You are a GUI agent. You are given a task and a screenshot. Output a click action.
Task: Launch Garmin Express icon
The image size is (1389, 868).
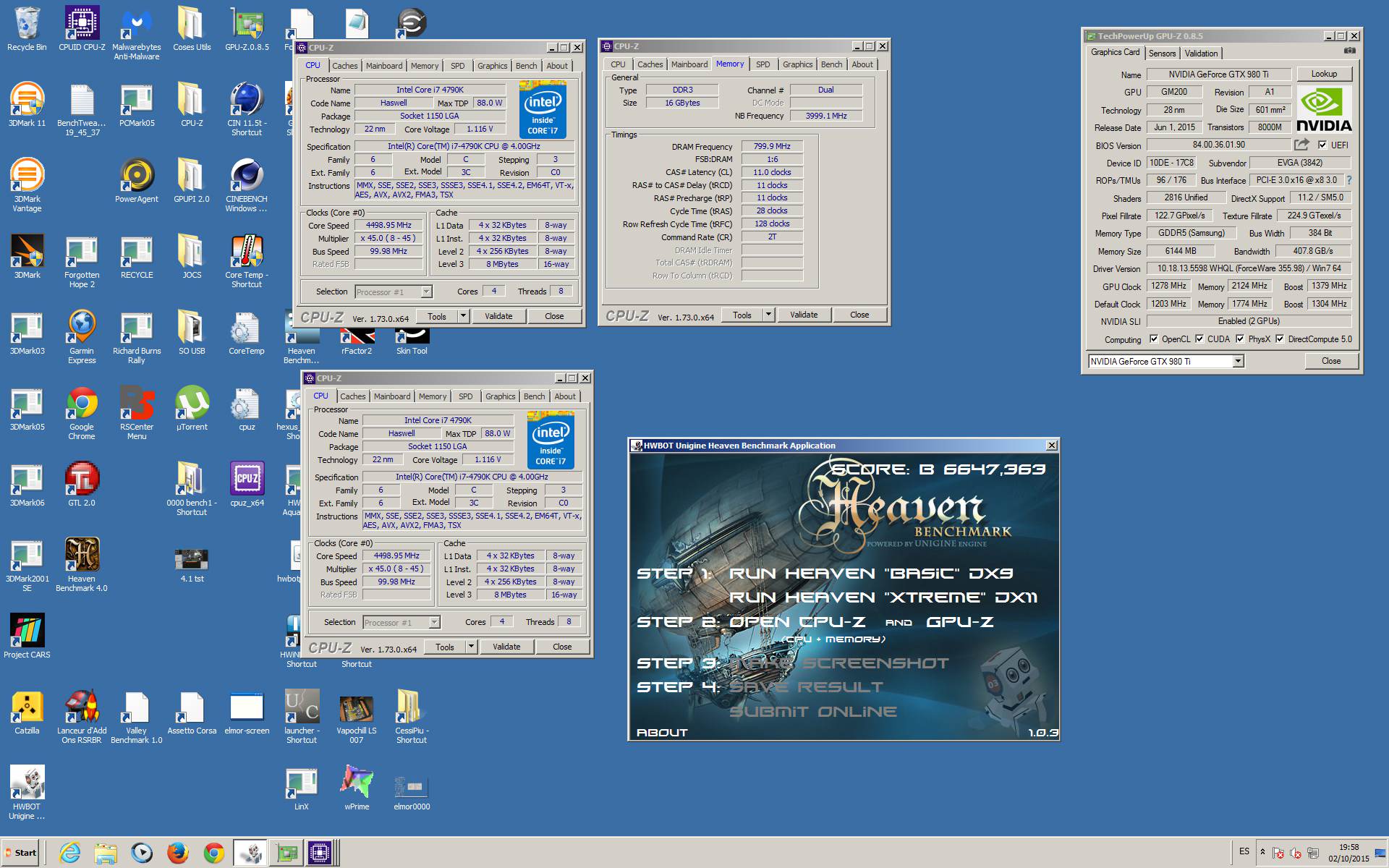coord(82,337)
